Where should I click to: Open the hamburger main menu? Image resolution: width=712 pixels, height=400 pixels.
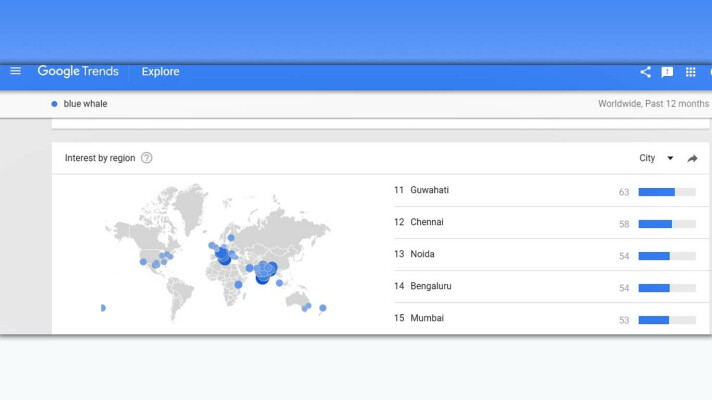pyautogui.click(x=15, y=71)
